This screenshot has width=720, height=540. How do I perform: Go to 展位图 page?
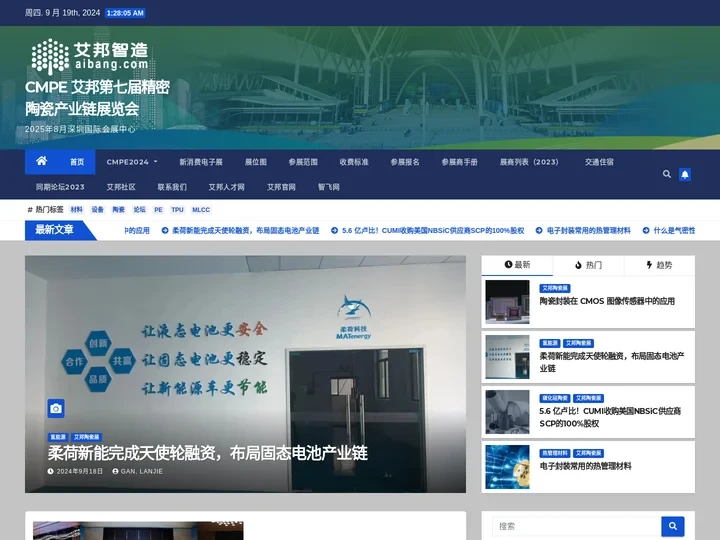pos(255,162)
